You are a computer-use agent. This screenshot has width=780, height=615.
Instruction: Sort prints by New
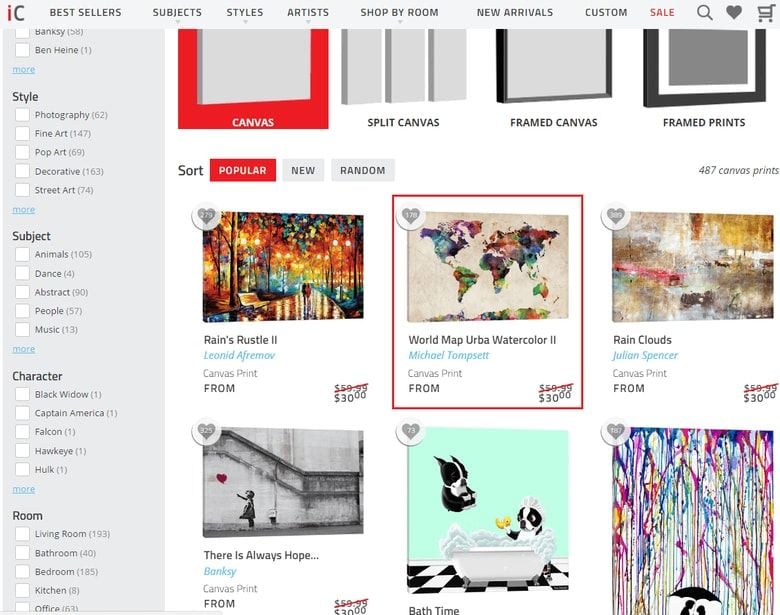coord(303,170)
